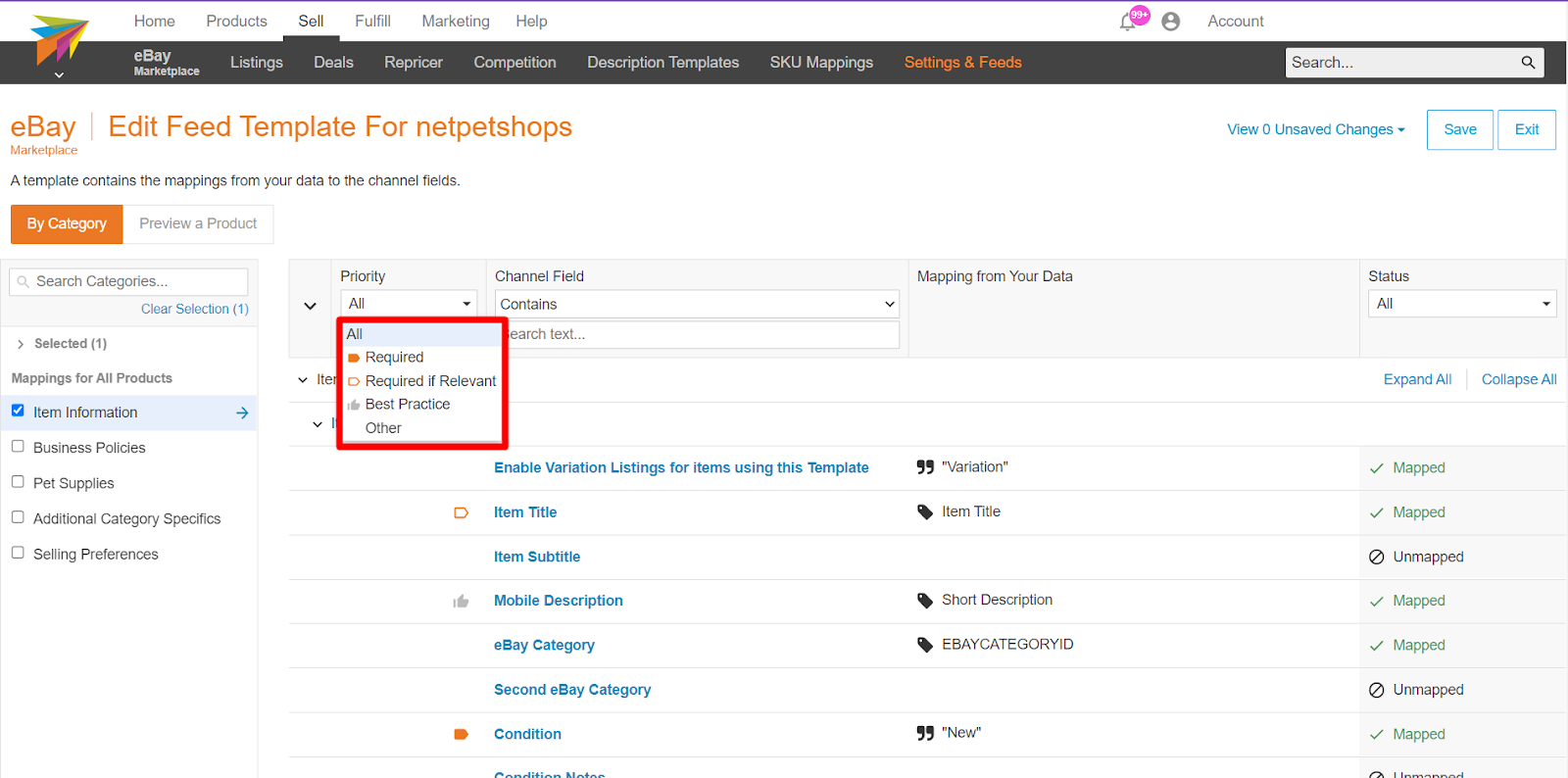The image size is (1568, 778).
Task: Uncheck the Item Information checkbox
Action: click(x=18, y=411)
